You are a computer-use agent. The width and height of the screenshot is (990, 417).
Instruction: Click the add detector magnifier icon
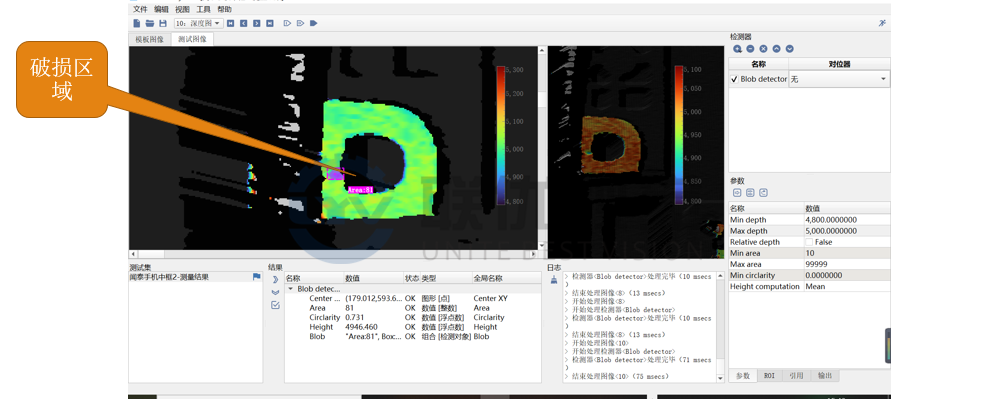tap(737, 49)
